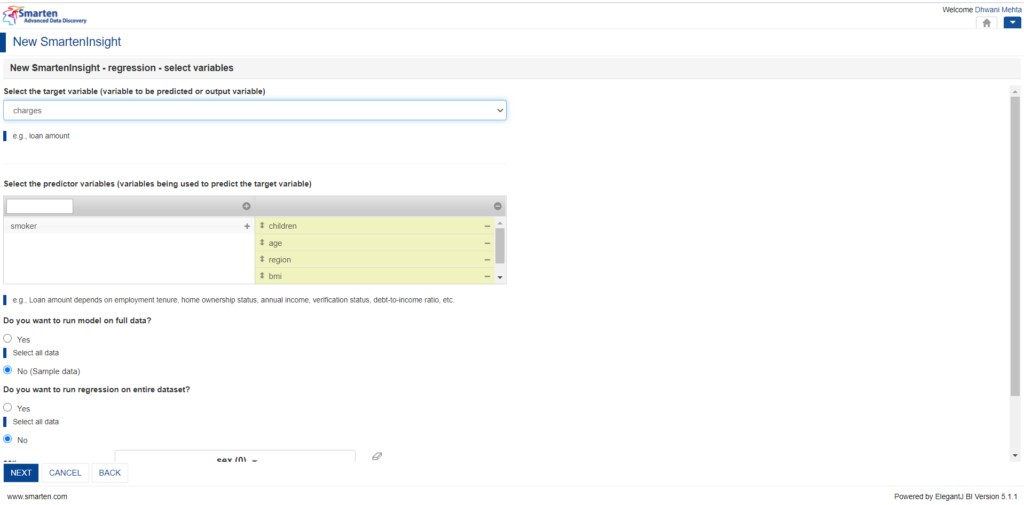Screen dimensions: 1024x505
Task: Clear sex filter with eraser icon
Action: (x=376, y=456)
